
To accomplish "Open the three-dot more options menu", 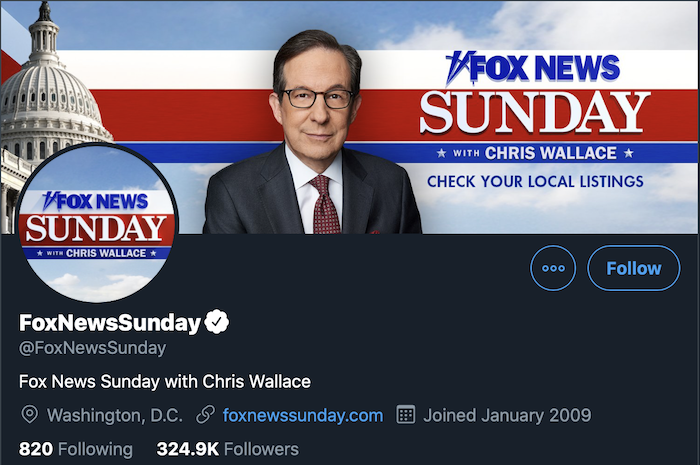I will tap(553, 268).
